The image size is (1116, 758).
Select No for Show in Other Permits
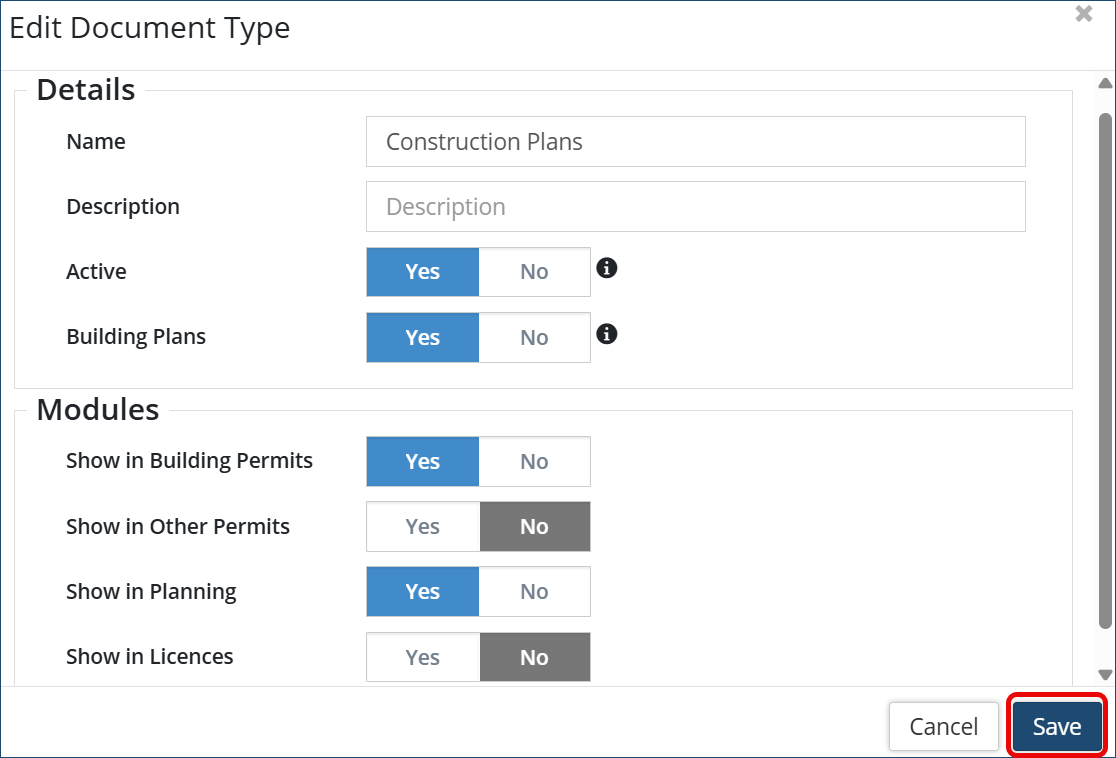pyautogui.click(x=534, y=526)
